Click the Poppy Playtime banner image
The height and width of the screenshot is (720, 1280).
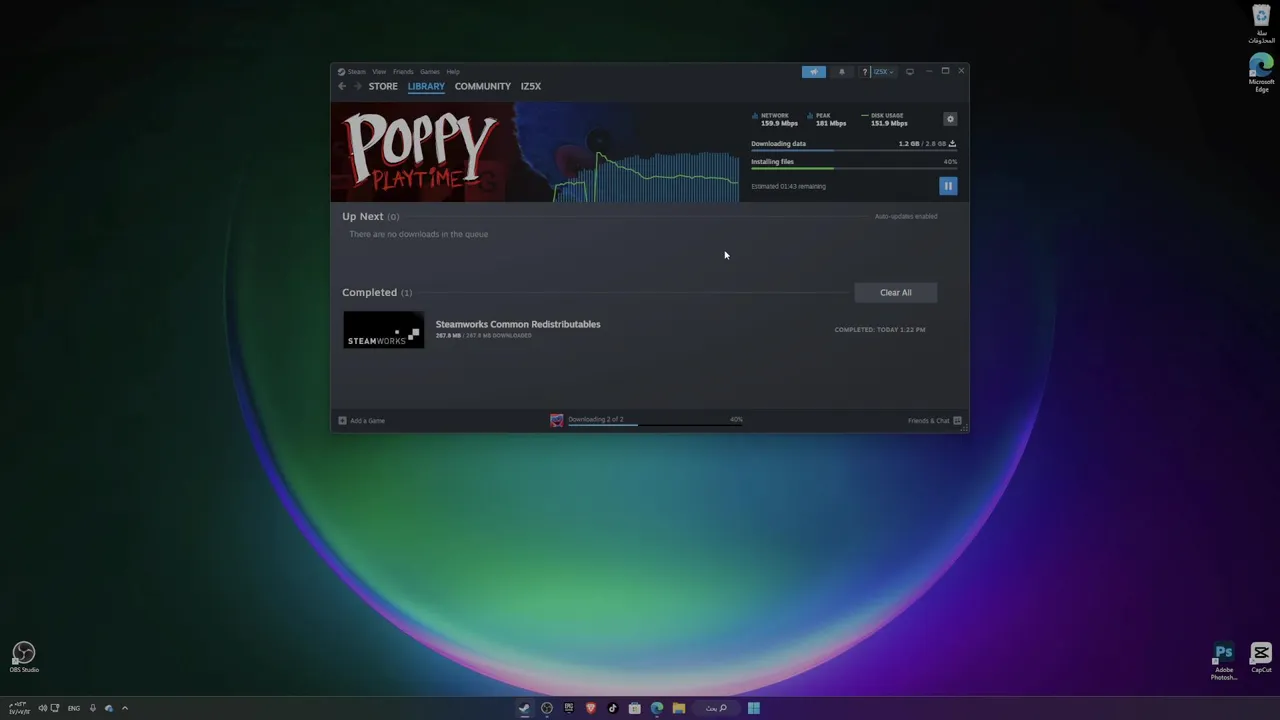click(x=535, y=152)
